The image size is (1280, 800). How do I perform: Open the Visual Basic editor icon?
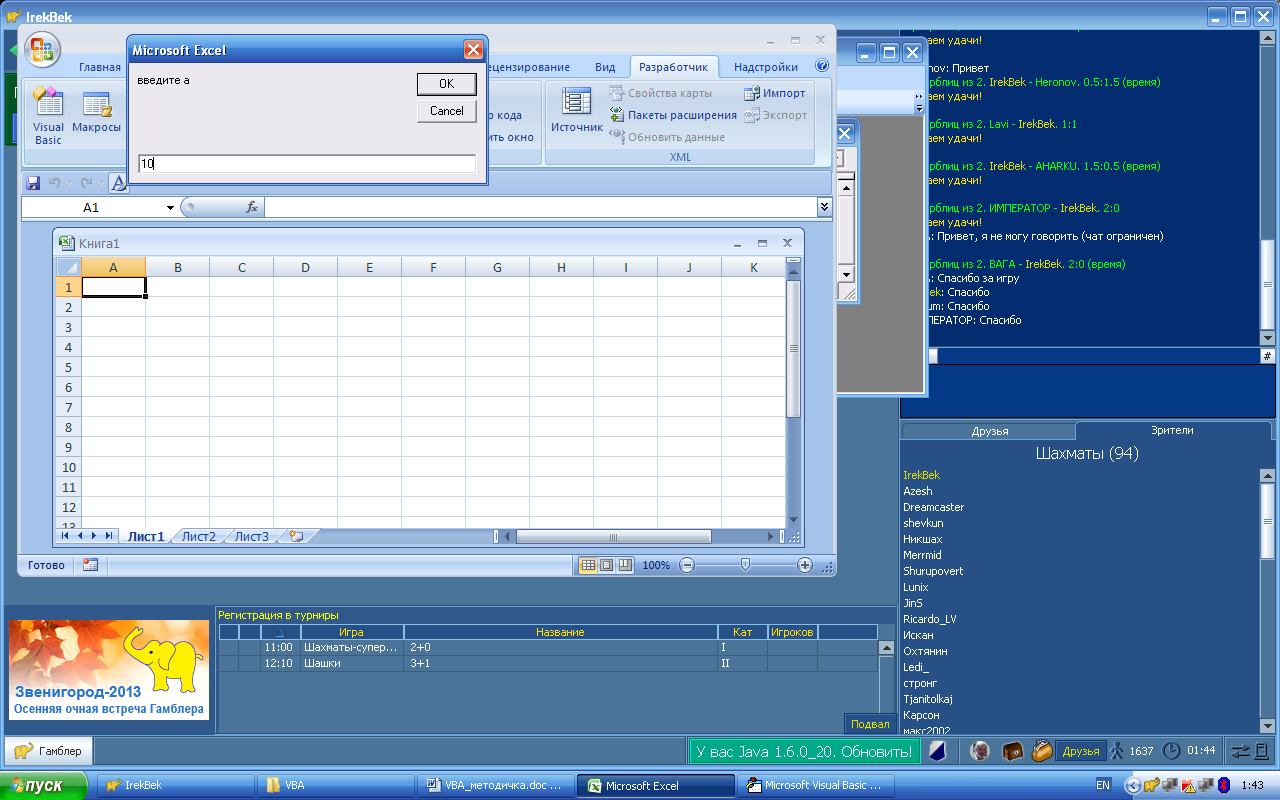click(48, 117)
